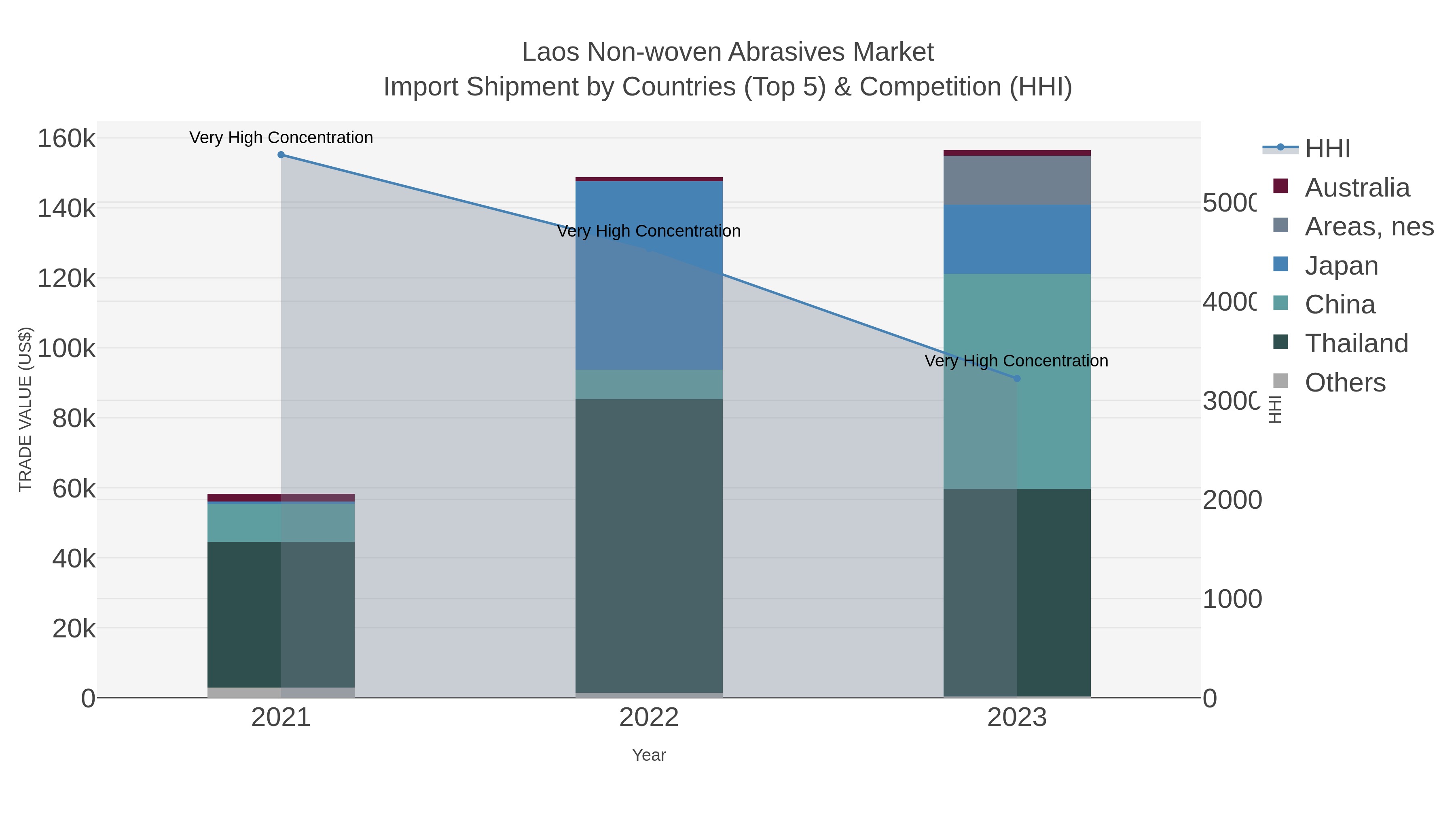Click the 2000 HHI axis tick label
The width and height of the screenshot is (1456, 819).
pyautogui.click(x=1232, y=500)
